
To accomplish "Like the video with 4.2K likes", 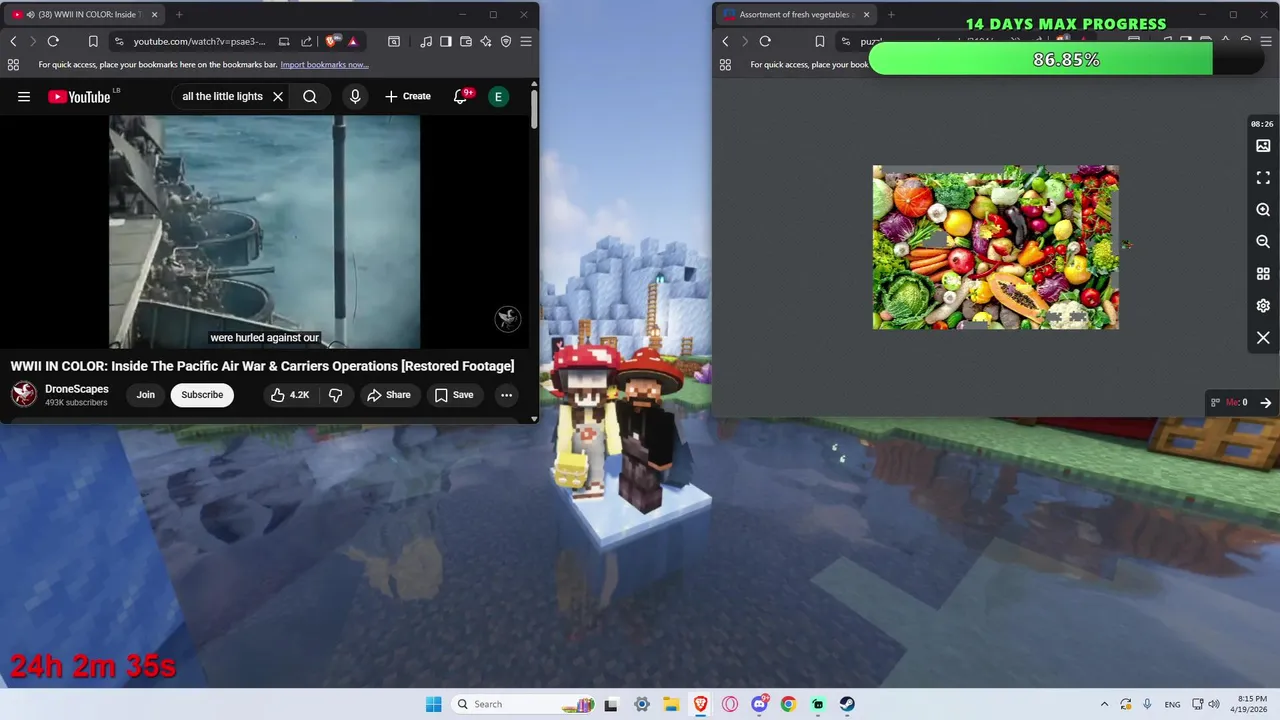I will [290, 395].
